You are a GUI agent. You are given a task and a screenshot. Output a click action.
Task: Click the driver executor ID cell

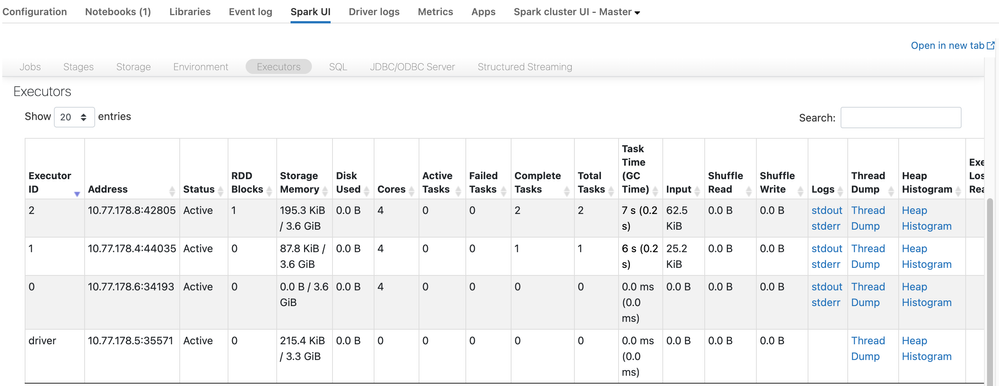point(55,355)
